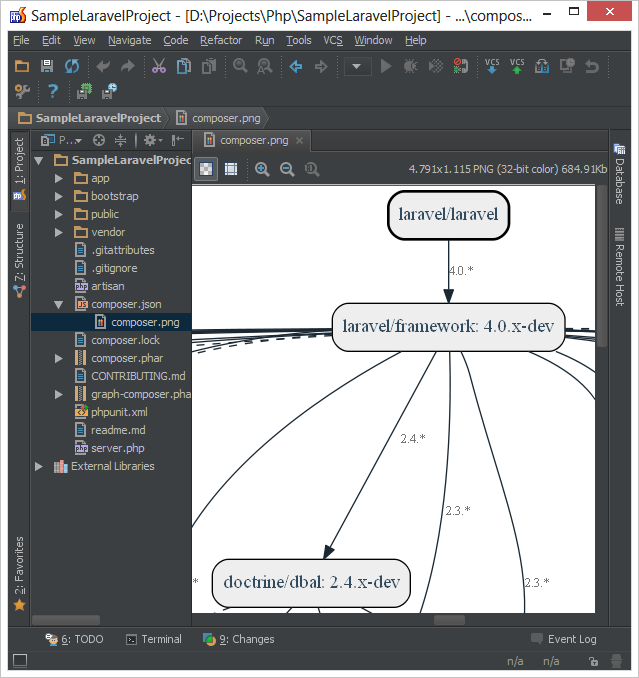Click the Show History toolbar icon
Screen dimensions: 639x678
pyautogui.click(x=567, y=66)
